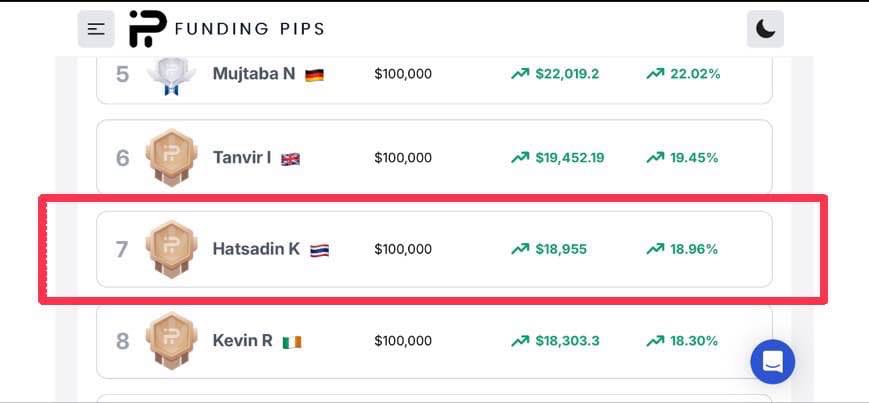Click Hatsadin K's bronze badge

(171, 249)
